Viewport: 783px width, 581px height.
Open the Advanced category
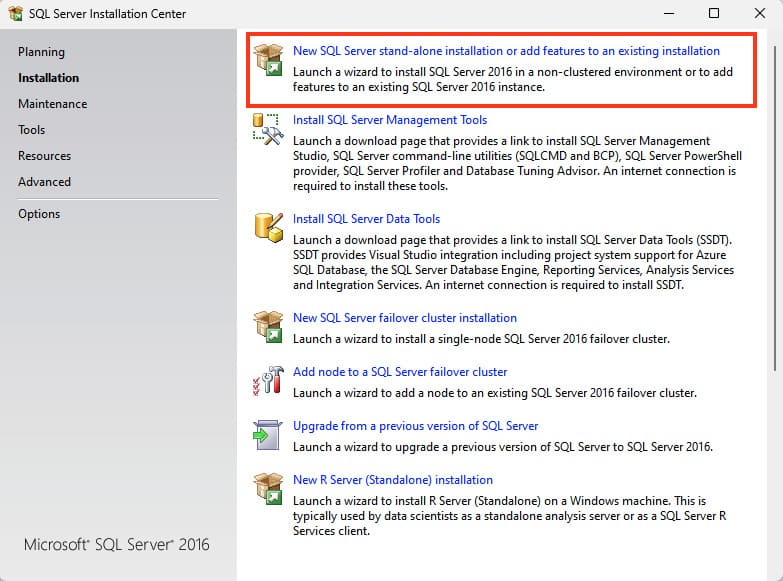click(44, 182)
